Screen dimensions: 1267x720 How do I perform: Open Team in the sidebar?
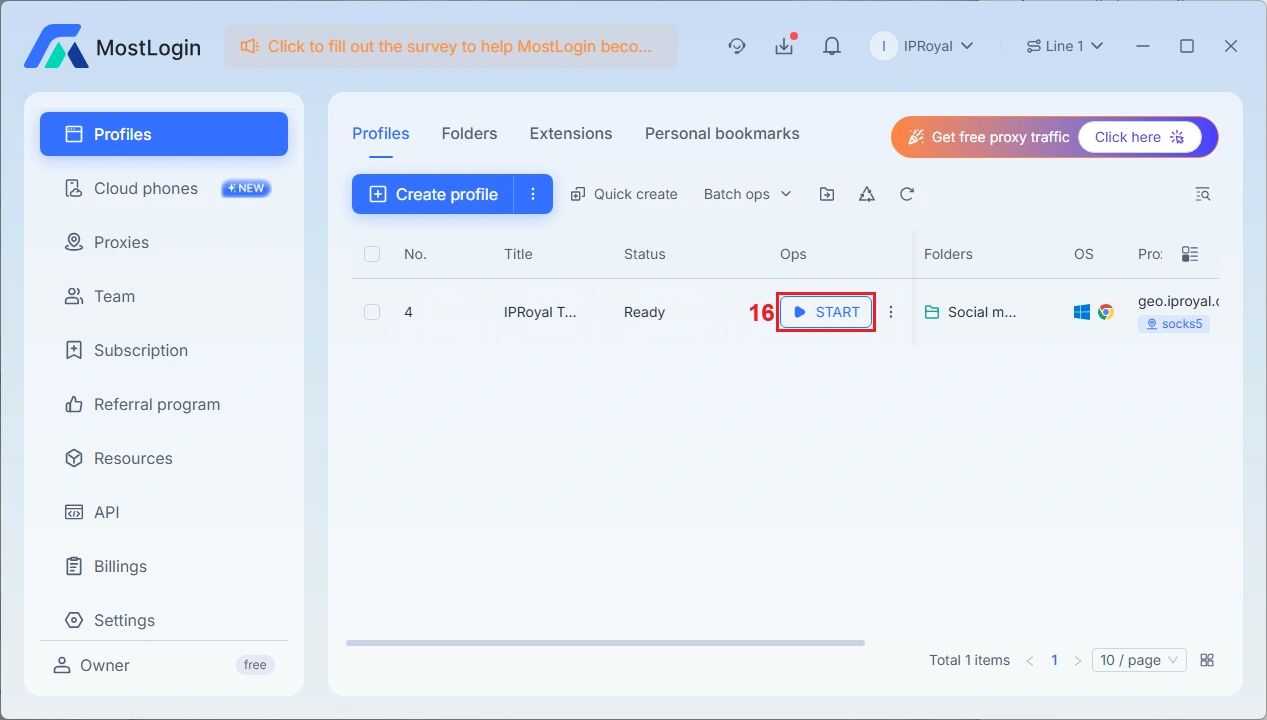(x=164, y=296)
